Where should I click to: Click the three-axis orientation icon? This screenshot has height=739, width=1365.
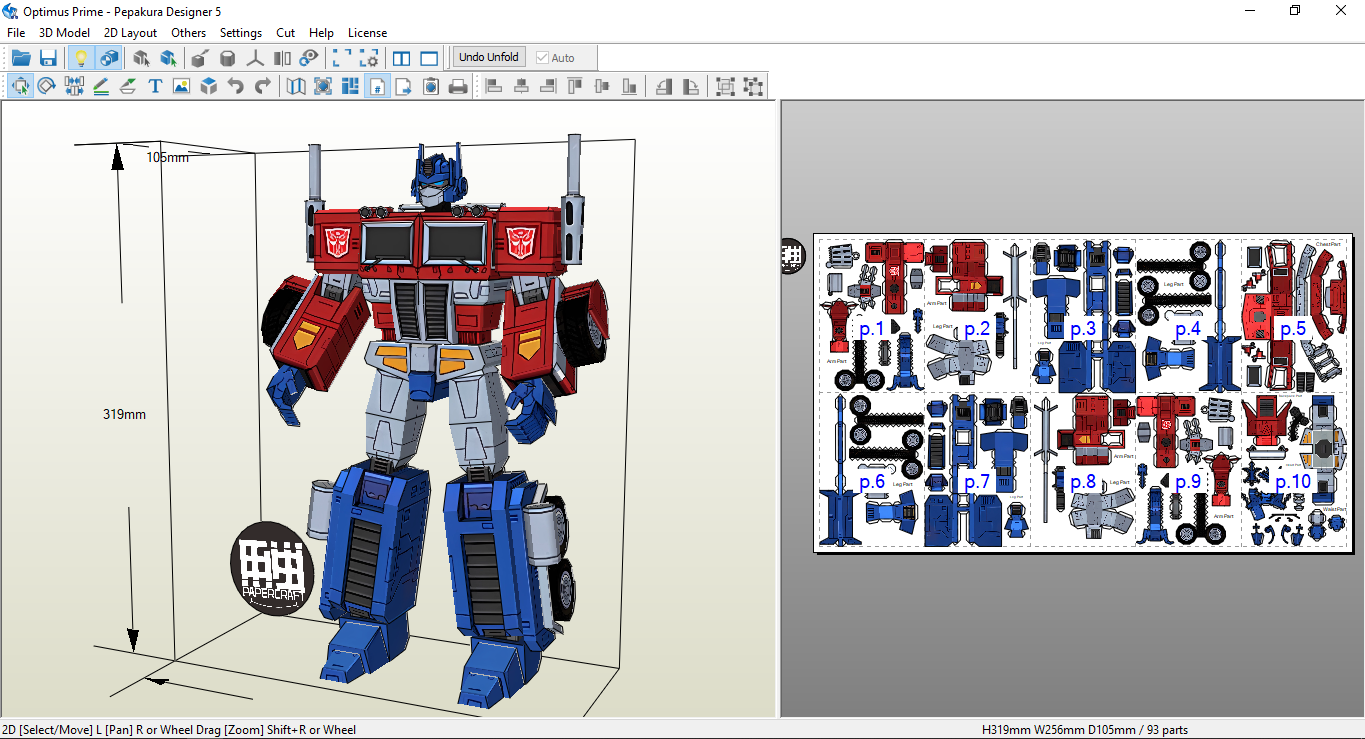tap(255, 58)
